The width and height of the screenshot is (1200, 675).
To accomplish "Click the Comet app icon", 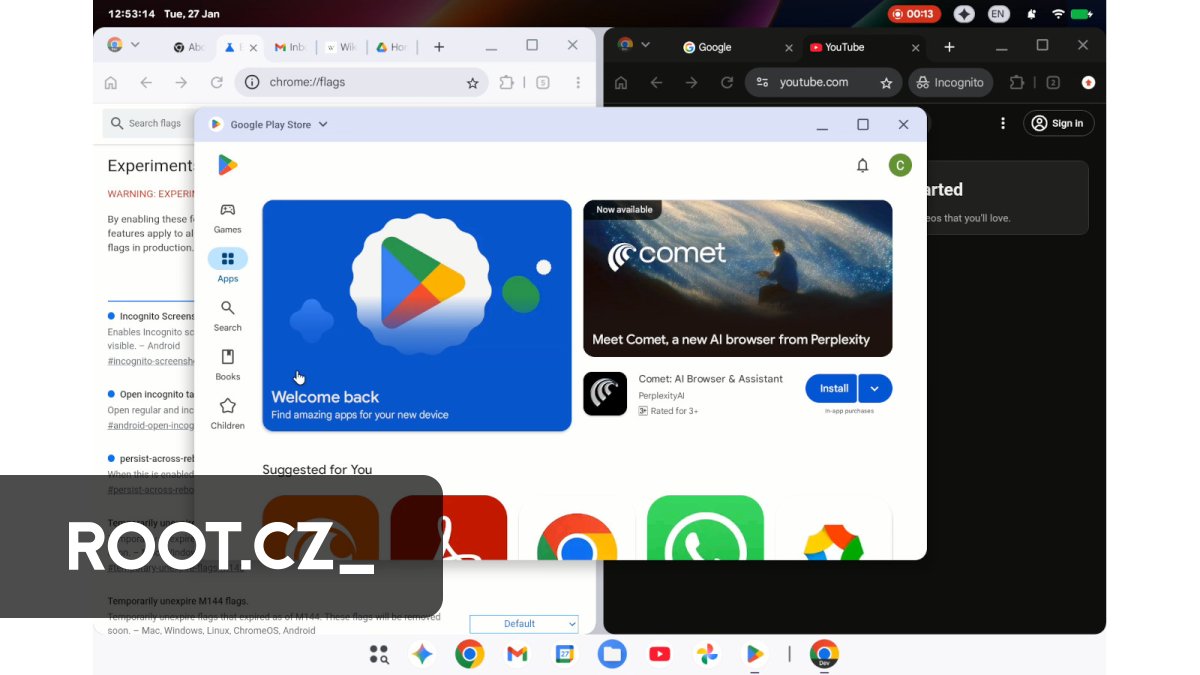I will (605, 394).
